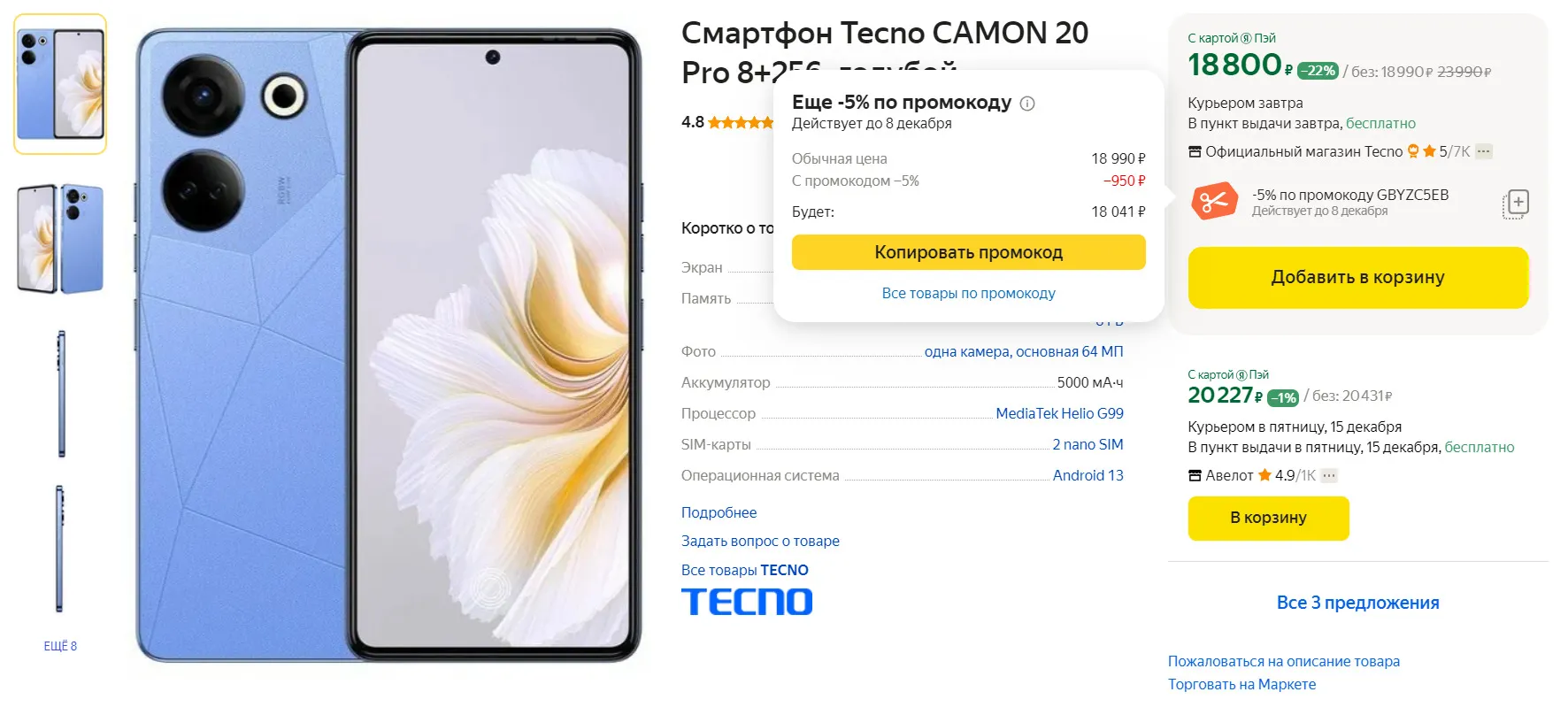Open Все товары по промокоду link
Screen dimensions: 1568x715
click(x=968, y=293)
